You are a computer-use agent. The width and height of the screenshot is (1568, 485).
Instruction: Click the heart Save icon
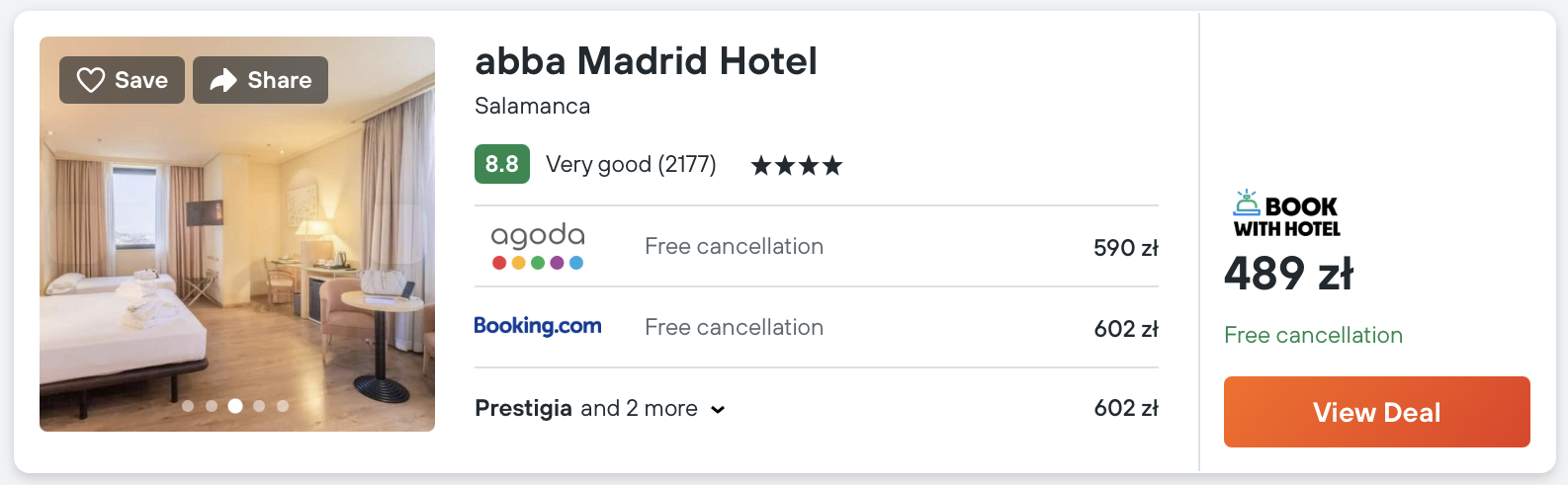[91, 80]
